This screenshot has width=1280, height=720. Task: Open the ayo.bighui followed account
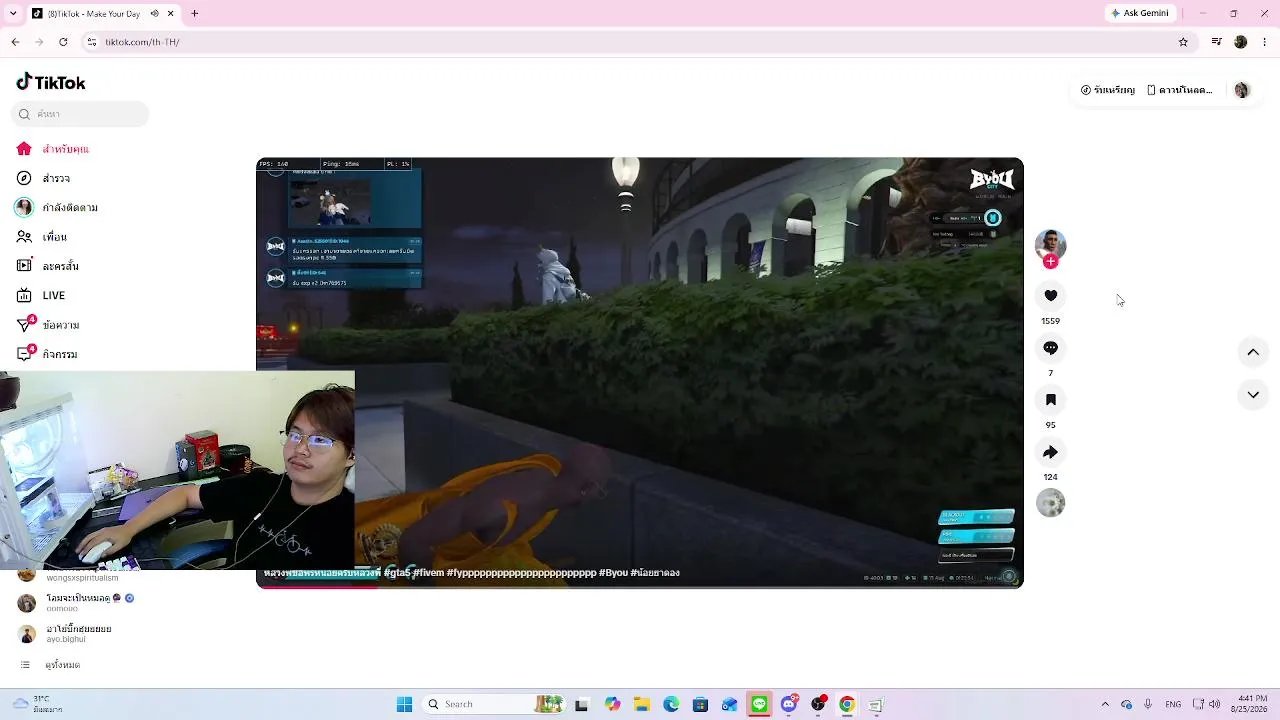point(66,634)
